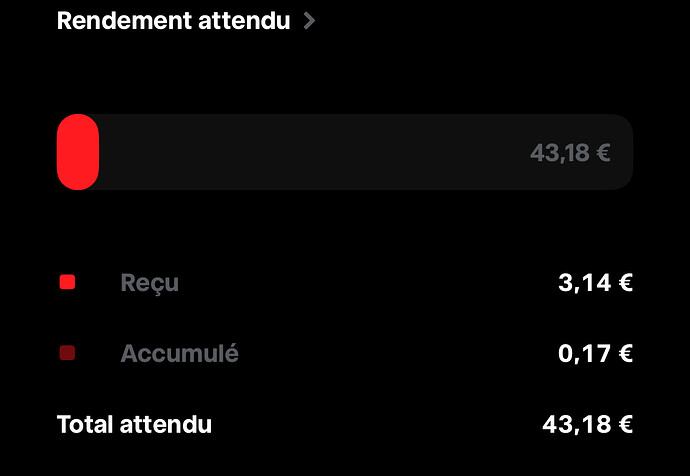The image size is (690, 476).
Task: Click the grey euro symbol inside the progress bar
Action: click(x=603, y=153)
